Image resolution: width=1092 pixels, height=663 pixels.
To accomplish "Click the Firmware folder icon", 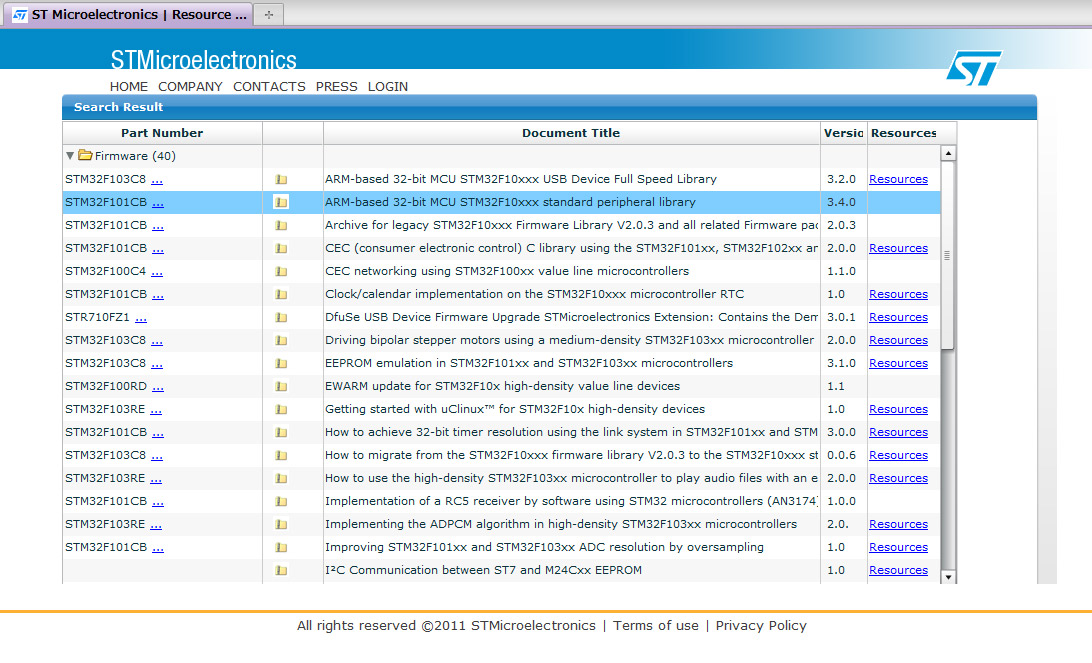I will tap(85, 155).
